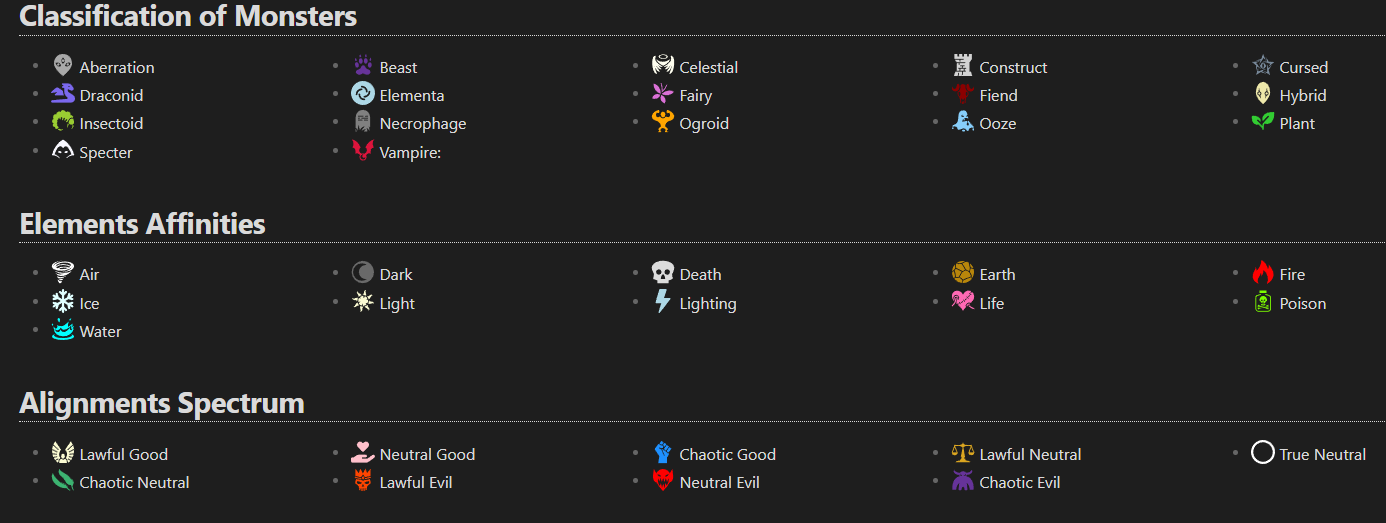This screenshot has height=523, width=1386.
Task: Click the green Poison bottle icon
Action: click(1263, 302)
